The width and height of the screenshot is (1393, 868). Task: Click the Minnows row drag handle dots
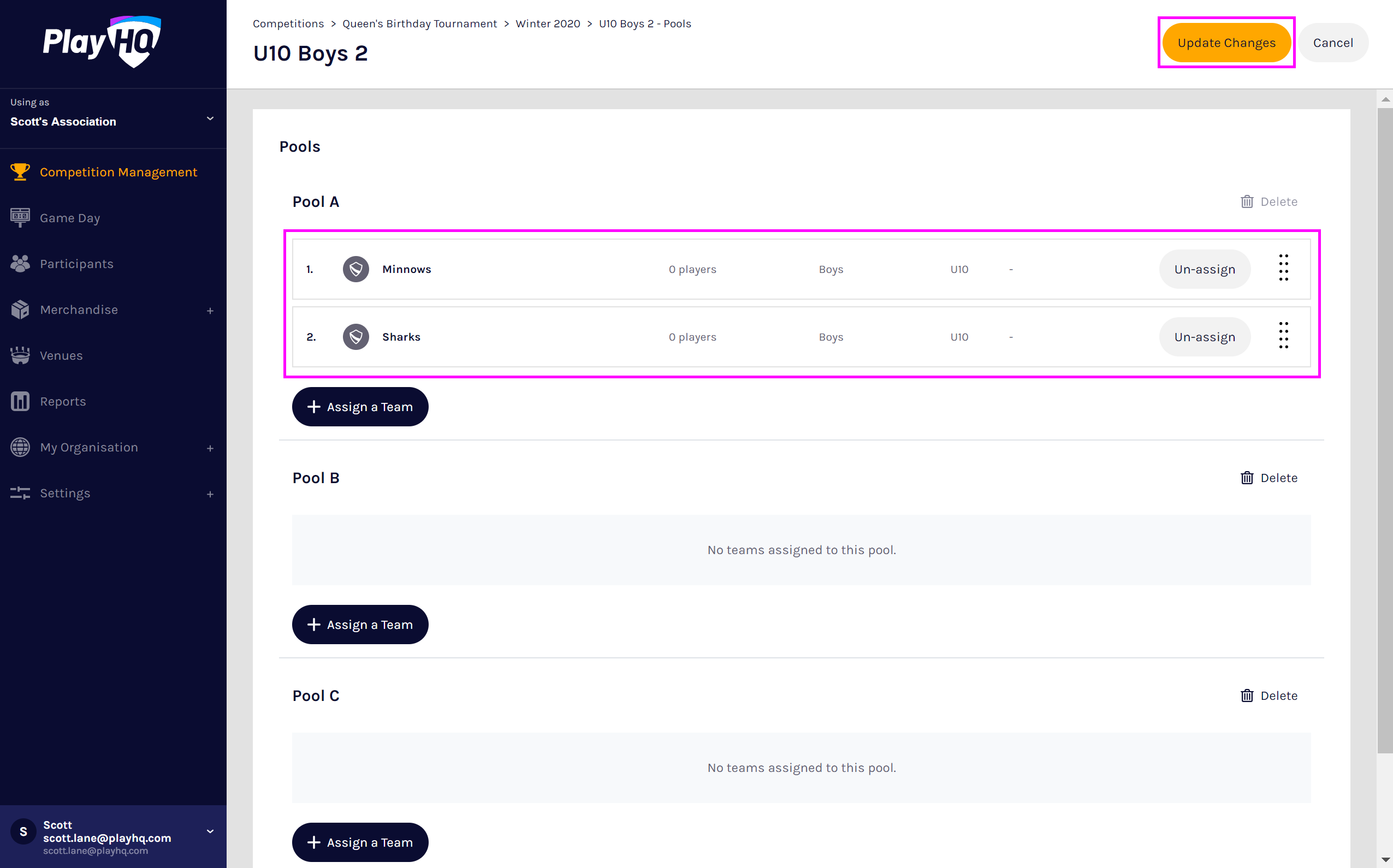(x=1283, y=268)
